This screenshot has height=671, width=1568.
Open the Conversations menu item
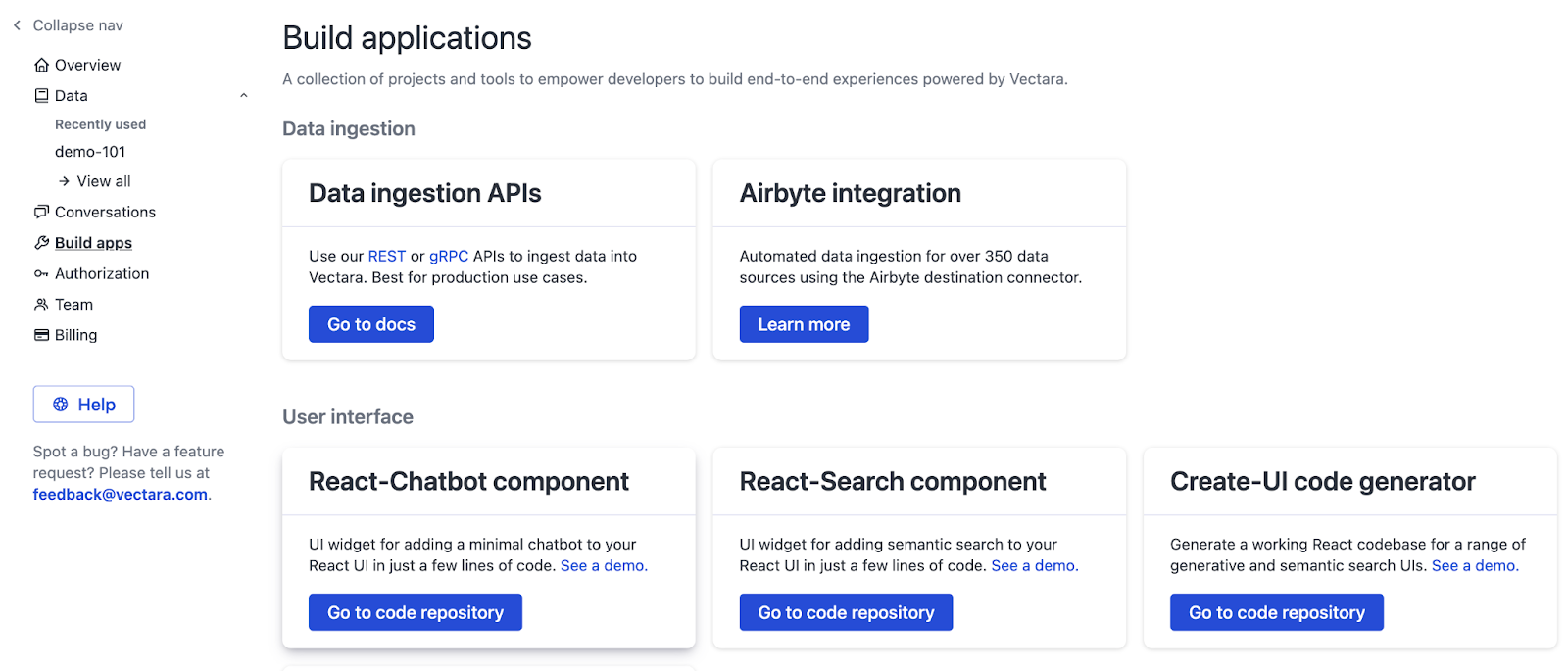(x=105, y=212)
